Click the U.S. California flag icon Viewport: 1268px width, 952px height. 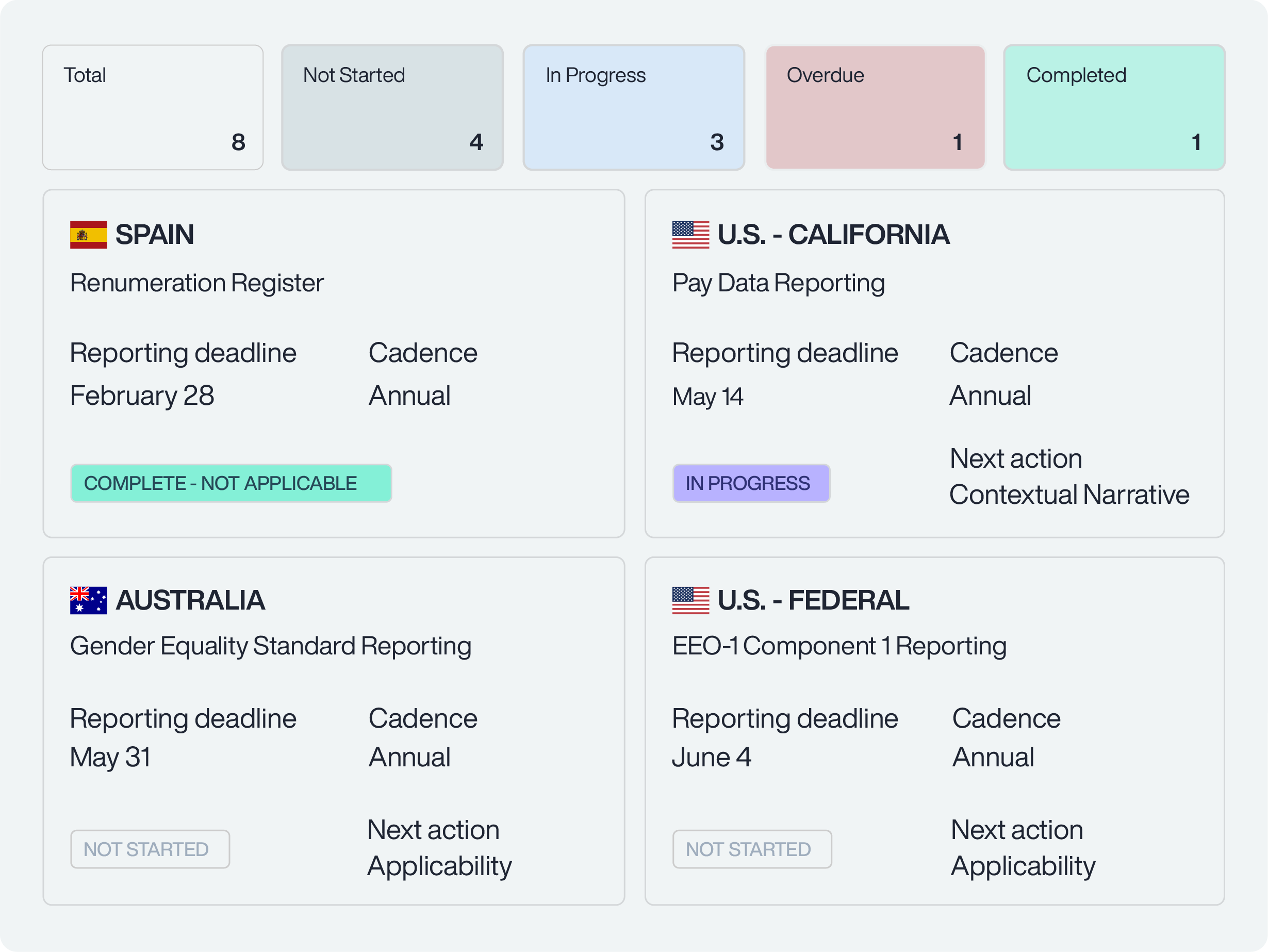(691, 235)
